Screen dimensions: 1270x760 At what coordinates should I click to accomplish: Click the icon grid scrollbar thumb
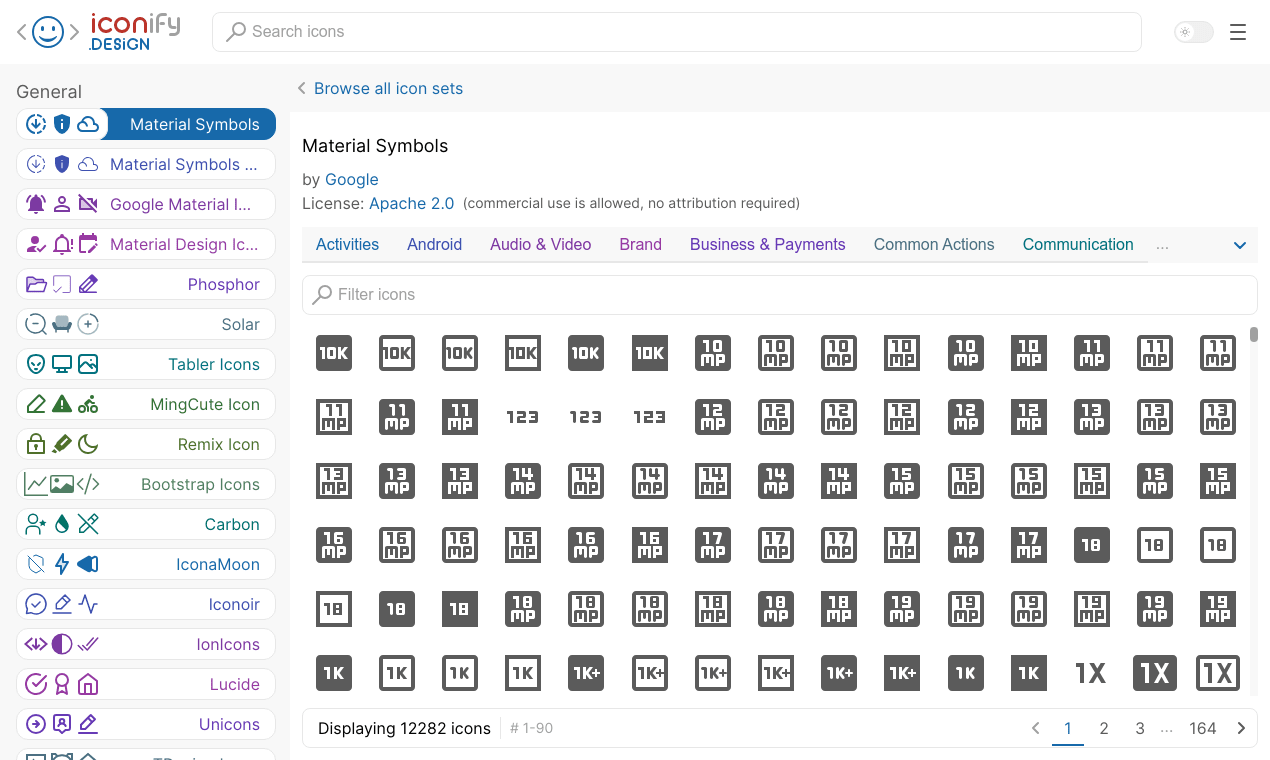[1254, 334]
